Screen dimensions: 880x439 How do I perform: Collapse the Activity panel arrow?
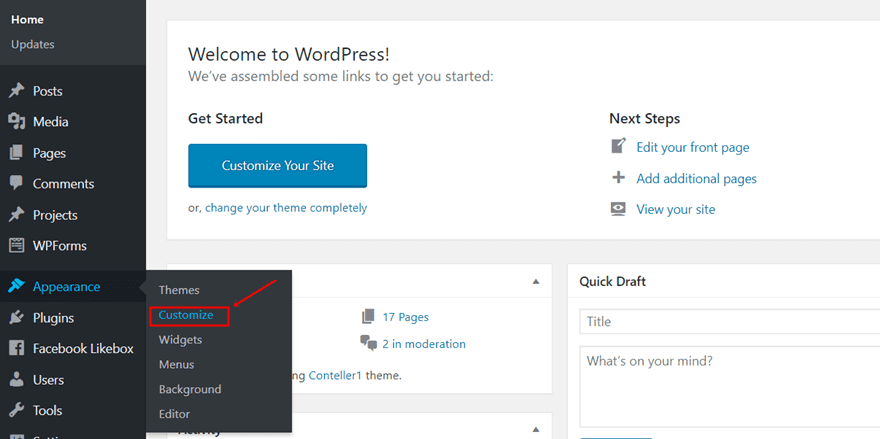tap(536, 429)
